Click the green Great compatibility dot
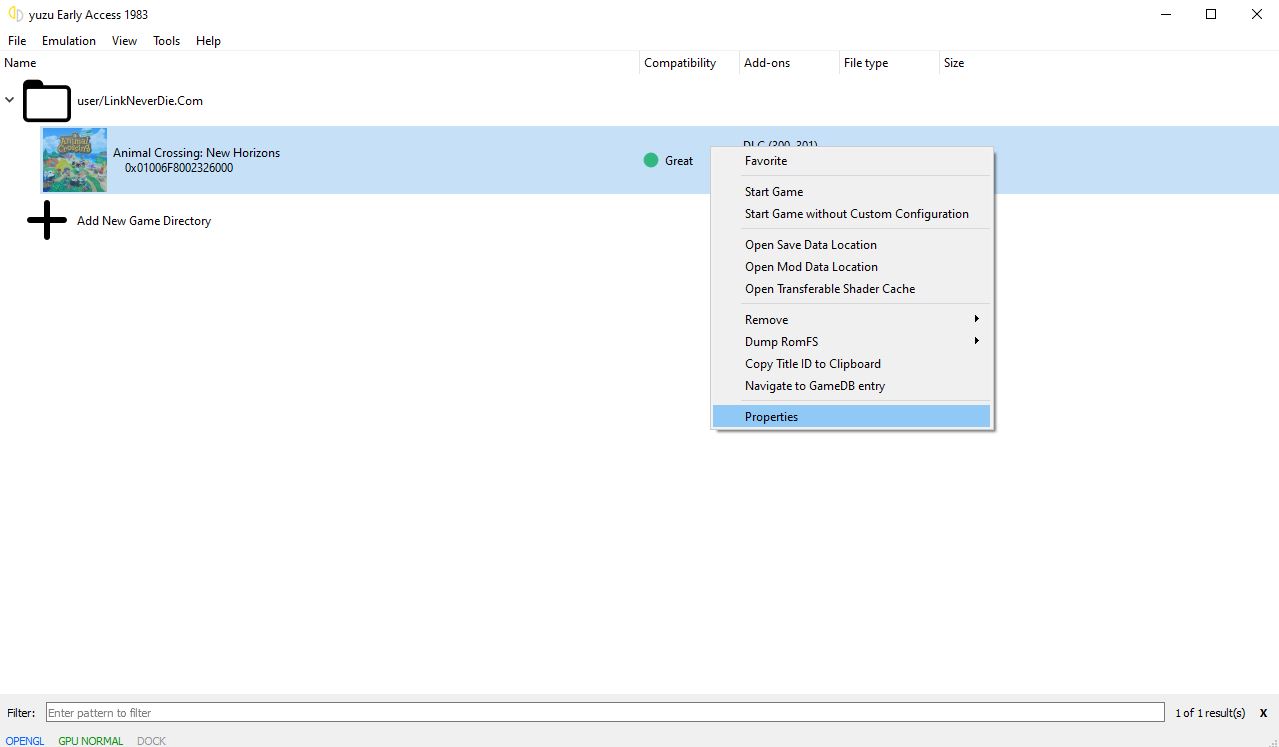The width and height of the screenshot is (1279, 747). (651, 160)
